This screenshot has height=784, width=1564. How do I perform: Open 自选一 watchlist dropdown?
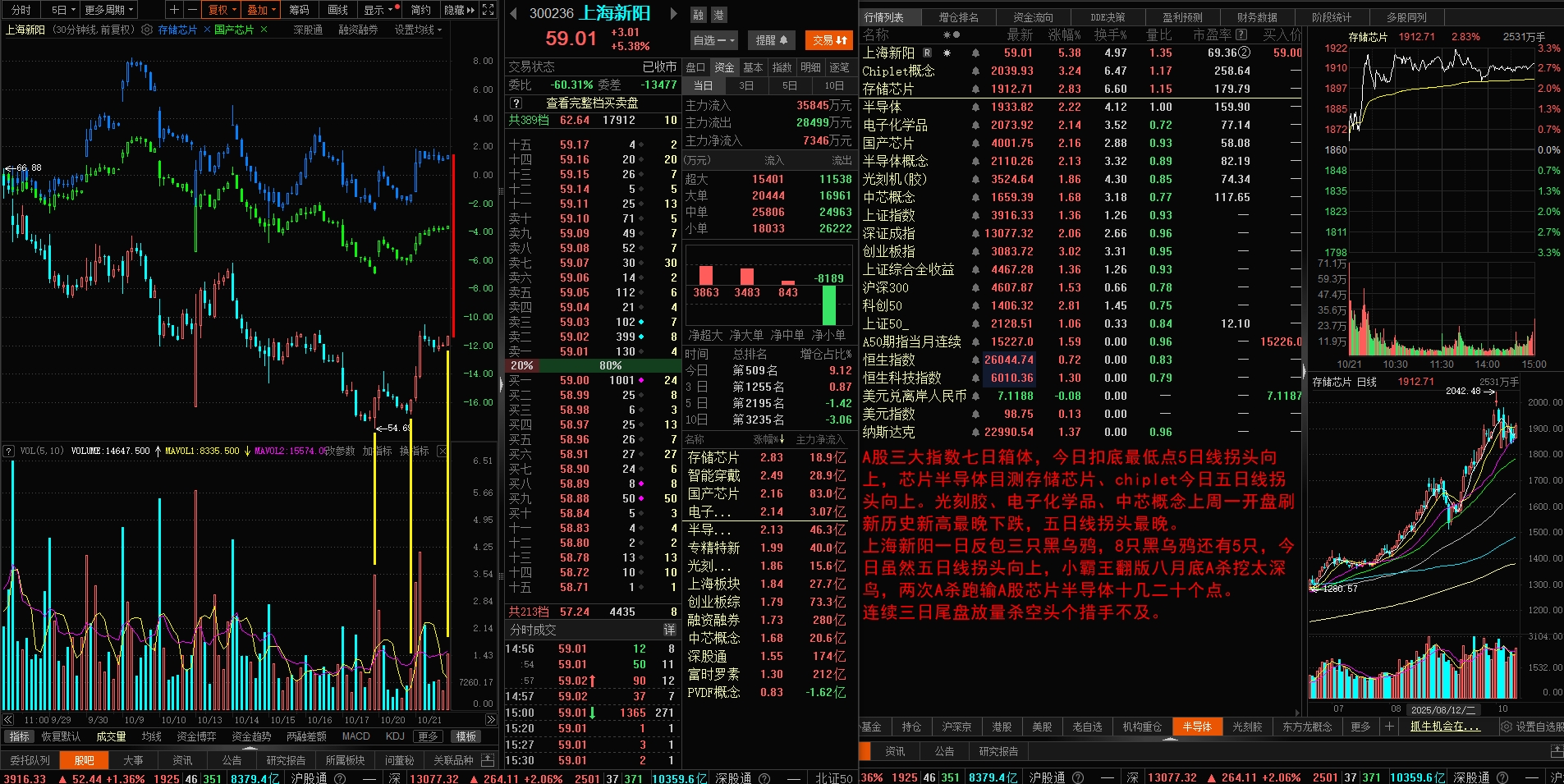tap(714, 40)
